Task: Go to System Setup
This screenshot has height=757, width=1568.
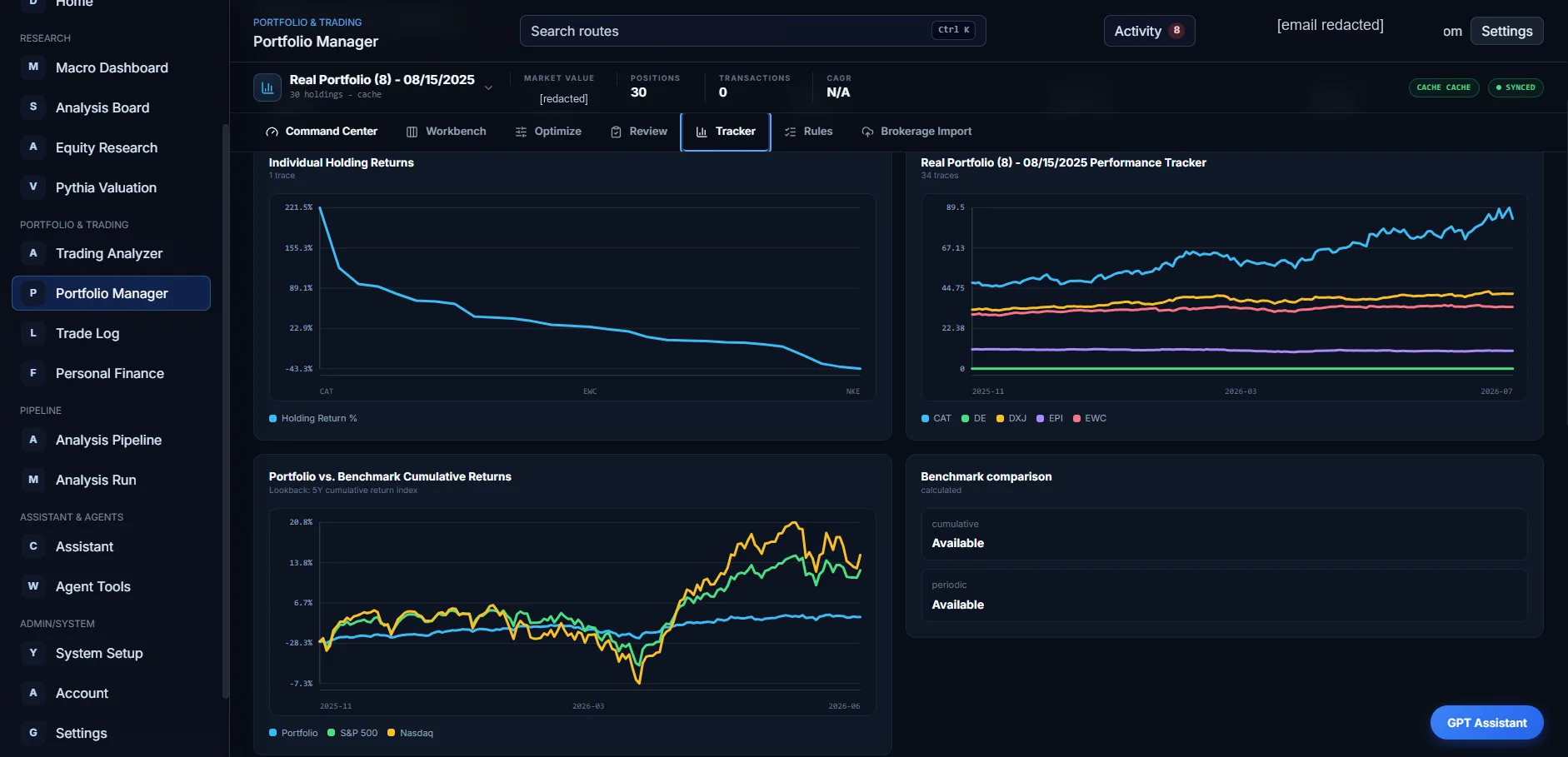Action: click(112, 653)
